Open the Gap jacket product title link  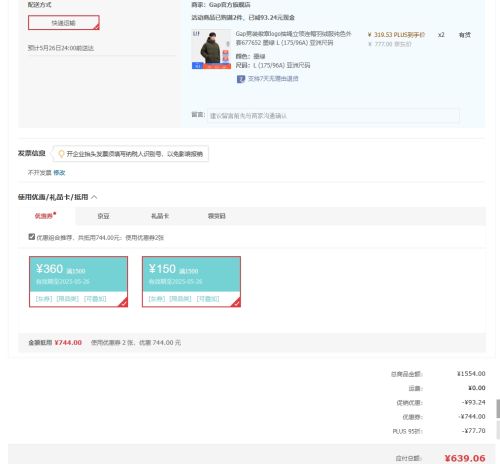[x=293, y=38]
